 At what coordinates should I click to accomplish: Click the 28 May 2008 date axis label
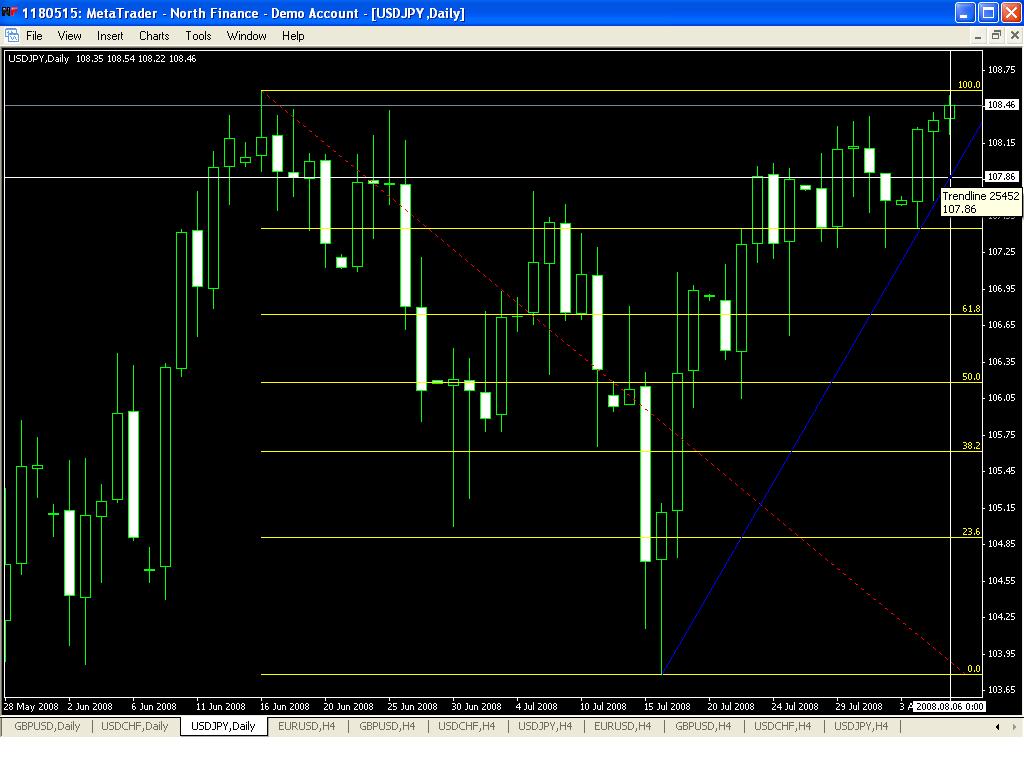pos(31,707)
